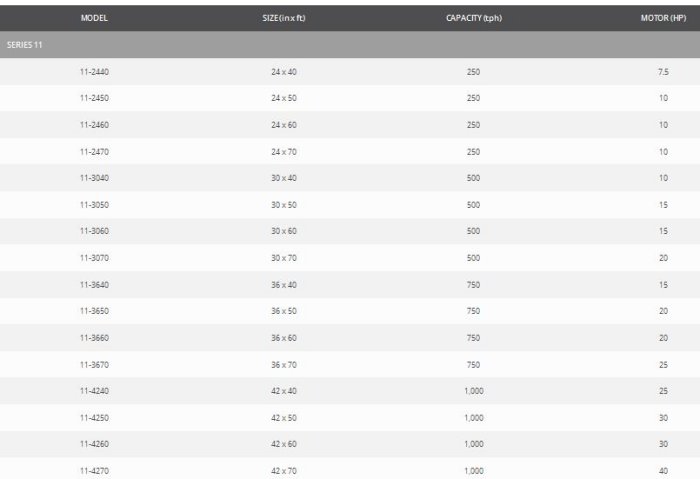
Task: Select the 40 HP motor value
Action: point(662,470)
